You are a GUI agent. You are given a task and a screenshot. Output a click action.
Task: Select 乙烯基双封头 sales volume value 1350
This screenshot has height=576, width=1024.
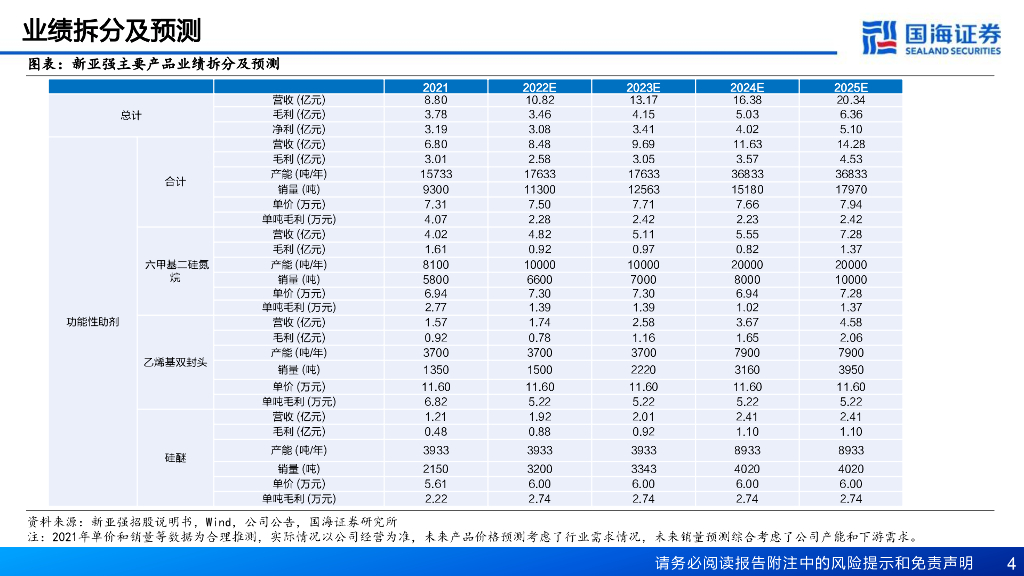(x=436, y=370)
